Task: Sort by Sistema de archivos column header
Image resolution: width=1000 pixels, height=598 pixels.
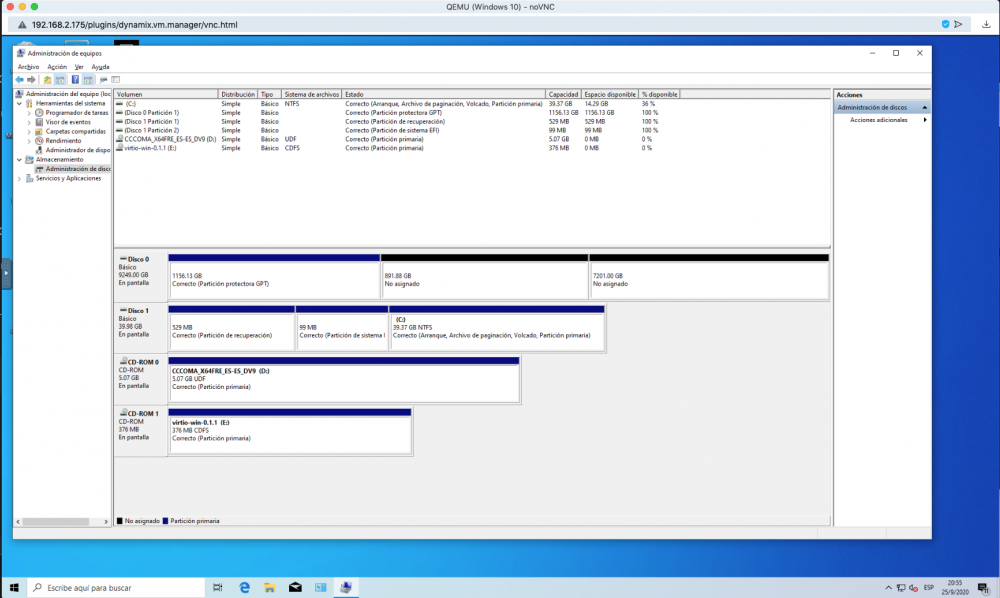Action: pyautogui.click(x=312, y=94)
